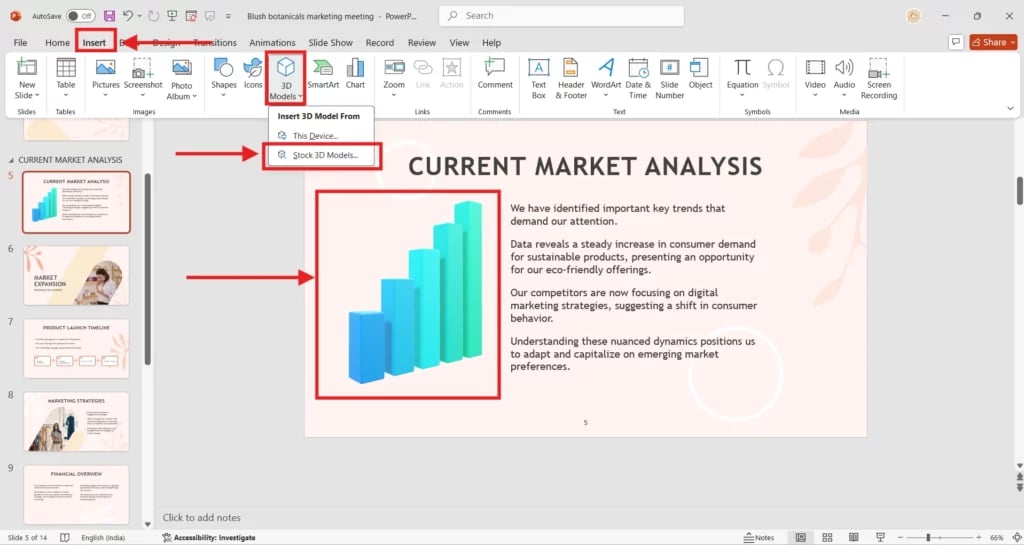Image resolution: width=1024 pixels, height=545 pixels.
Task: Insert a Table from the ribbon
Action: 65,73
